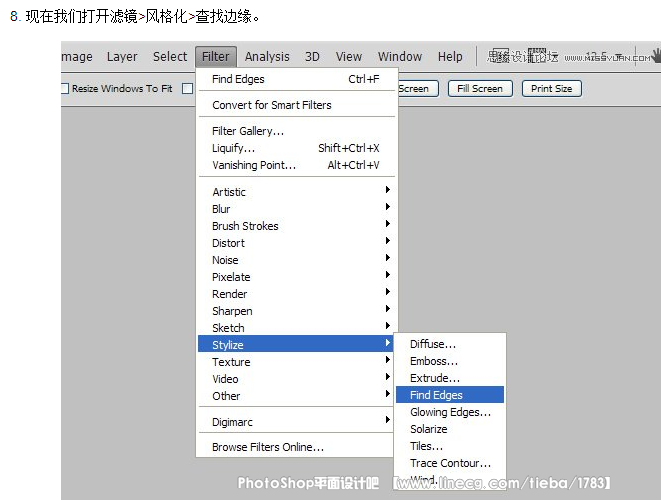Click the Fill Screen button
The height and width of the screenshot is (500, 661).
[x=479, y=89]
